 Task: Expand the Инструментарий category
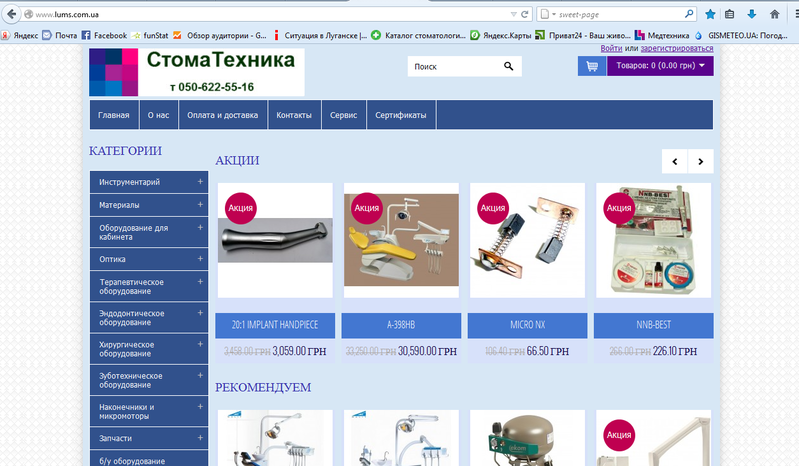(148, 182)
